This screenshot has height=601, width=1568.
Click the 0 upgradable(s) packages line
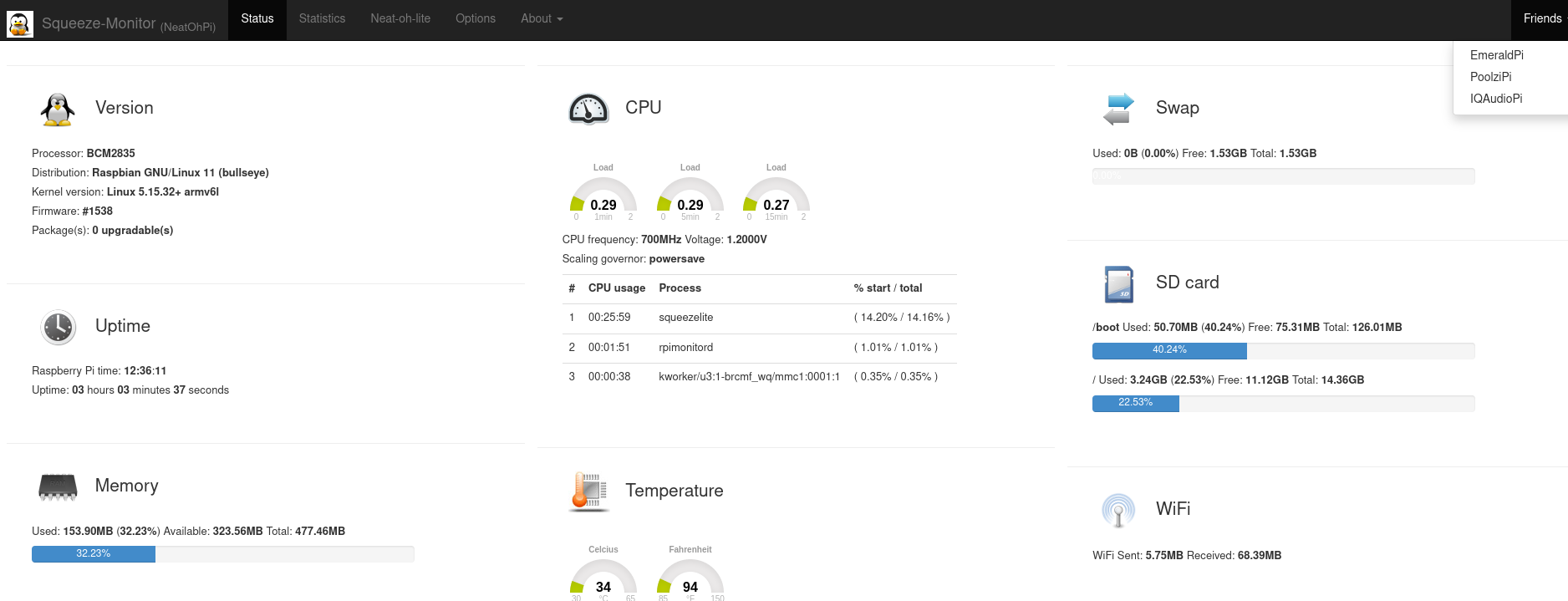coord(103,231)
